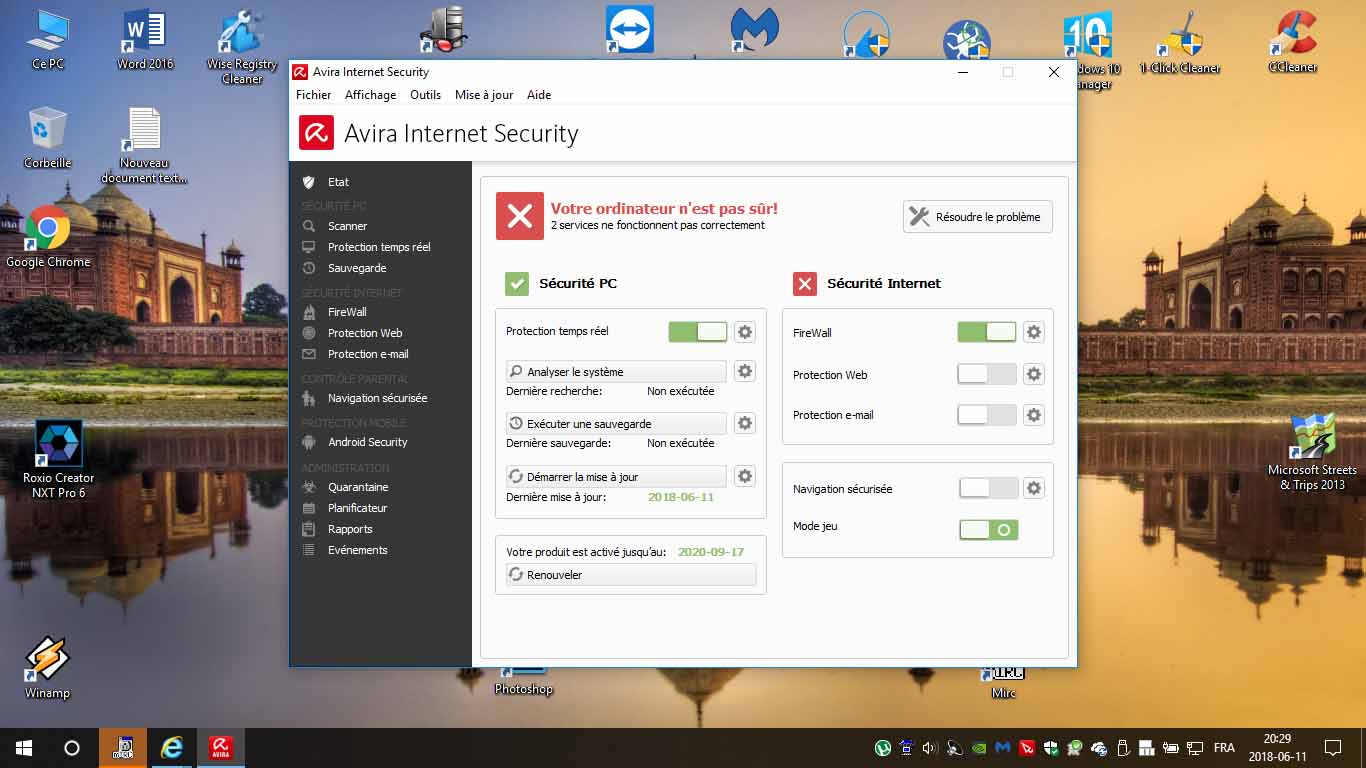
Task: Select Protection temps réel in sidebar
Action: tap(379, 247)
